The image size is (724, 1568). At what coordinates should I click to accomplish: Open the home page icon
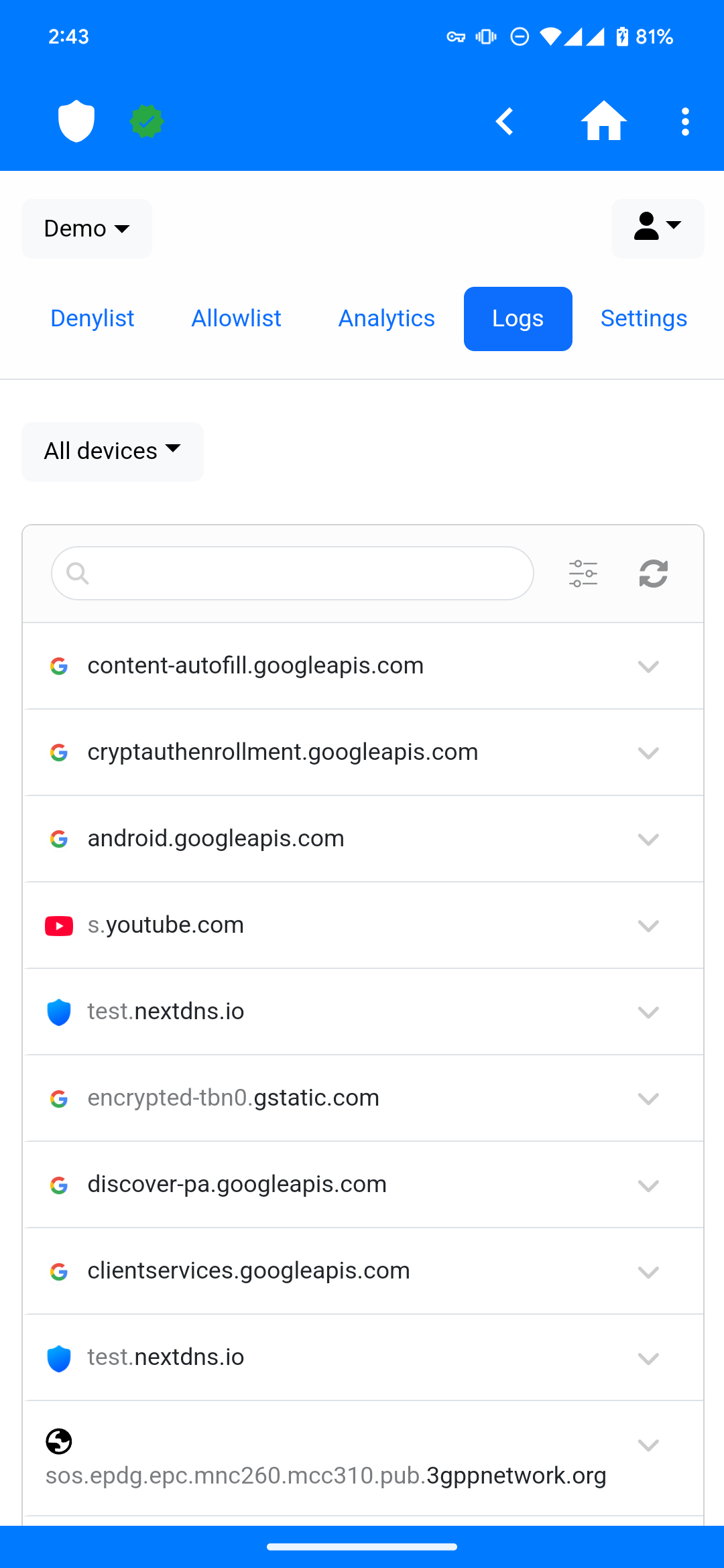603,121
